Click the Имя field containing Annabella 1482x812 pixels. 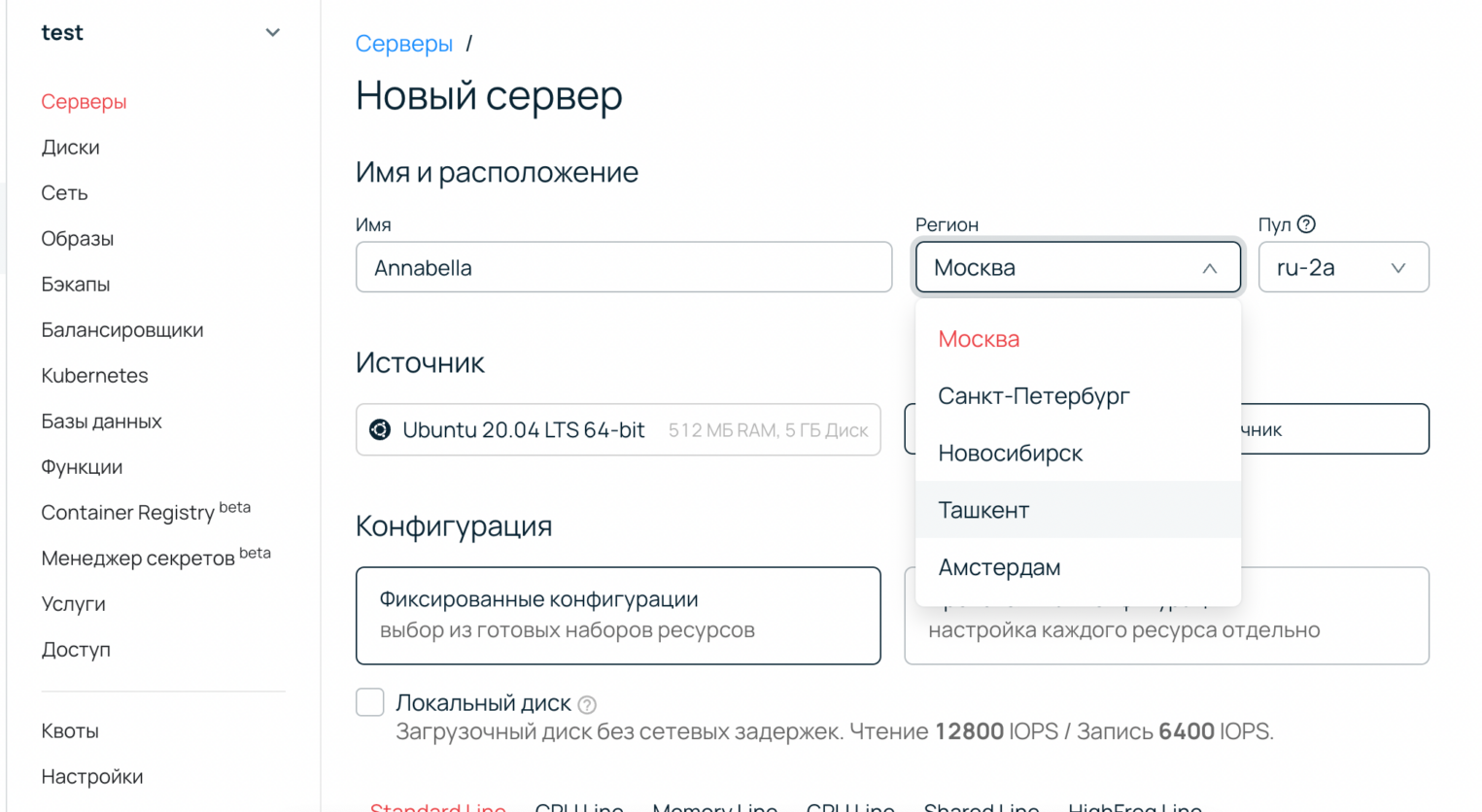tap(623, 267)
